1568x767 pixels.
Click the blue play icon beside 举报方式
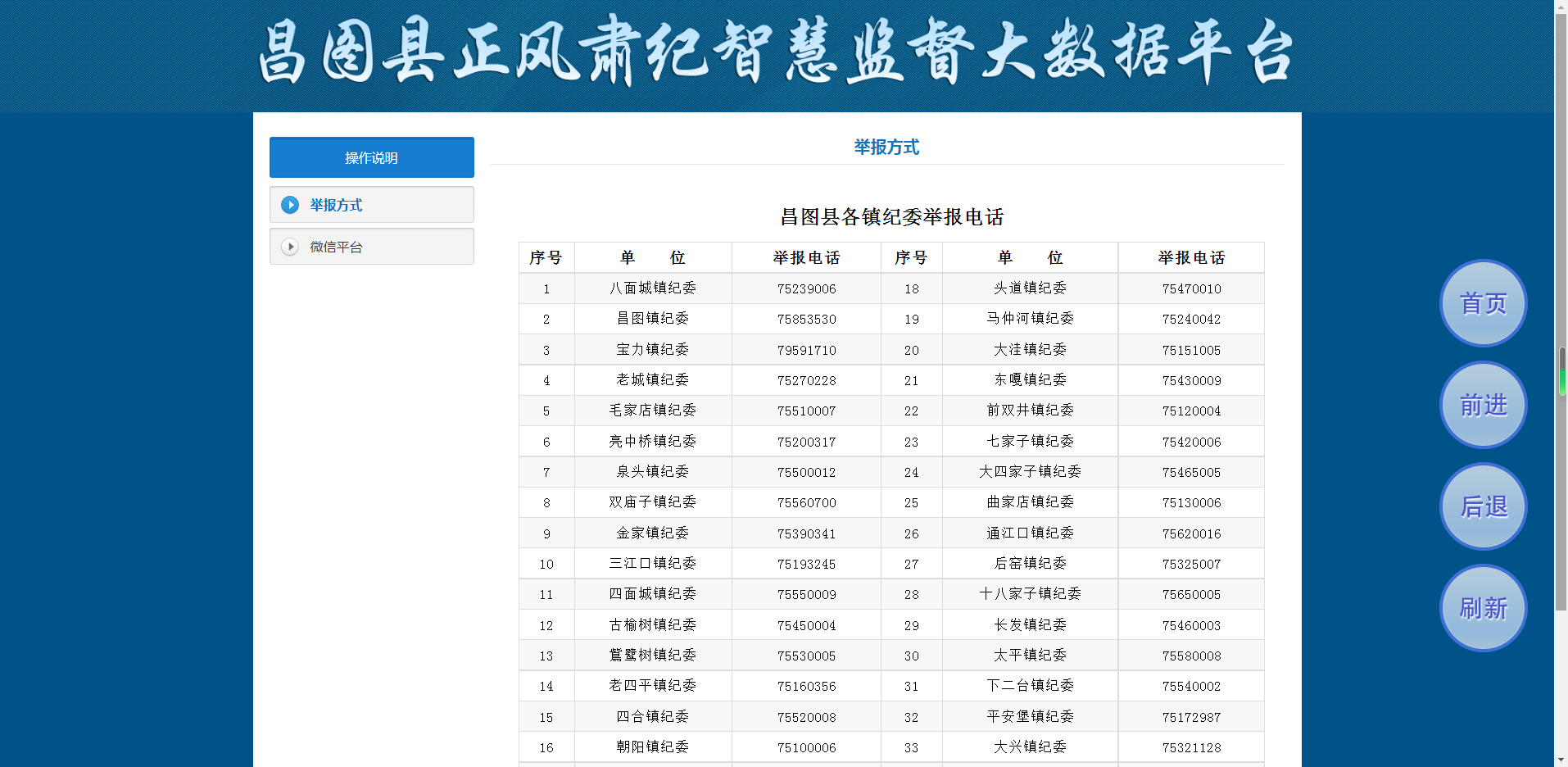coord(290,205)
